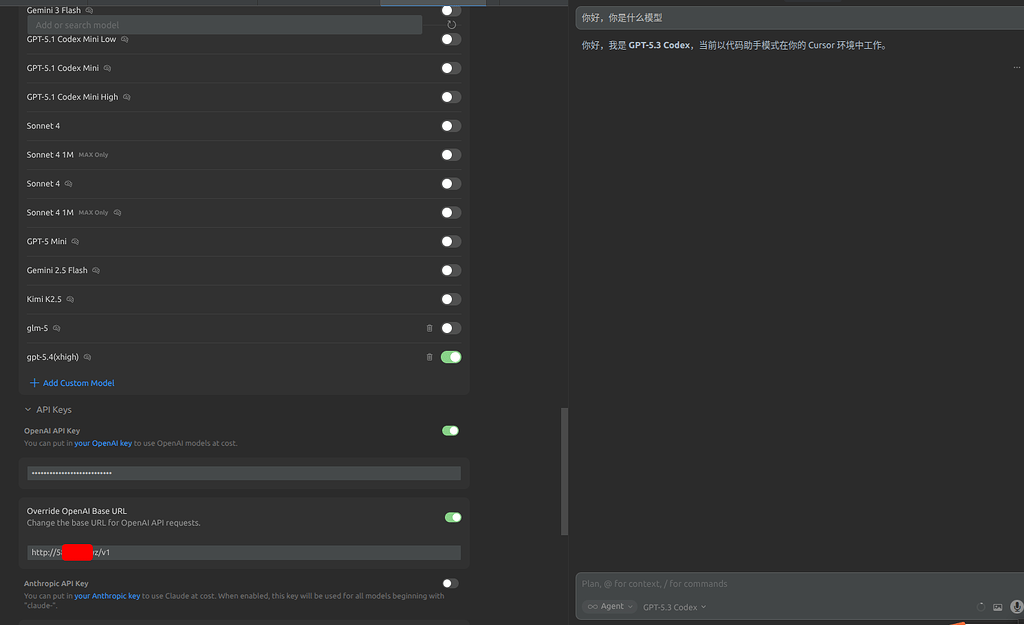
Task: Toggle on Gemini 2.5 Flash model
Action: tap(451, 270)
